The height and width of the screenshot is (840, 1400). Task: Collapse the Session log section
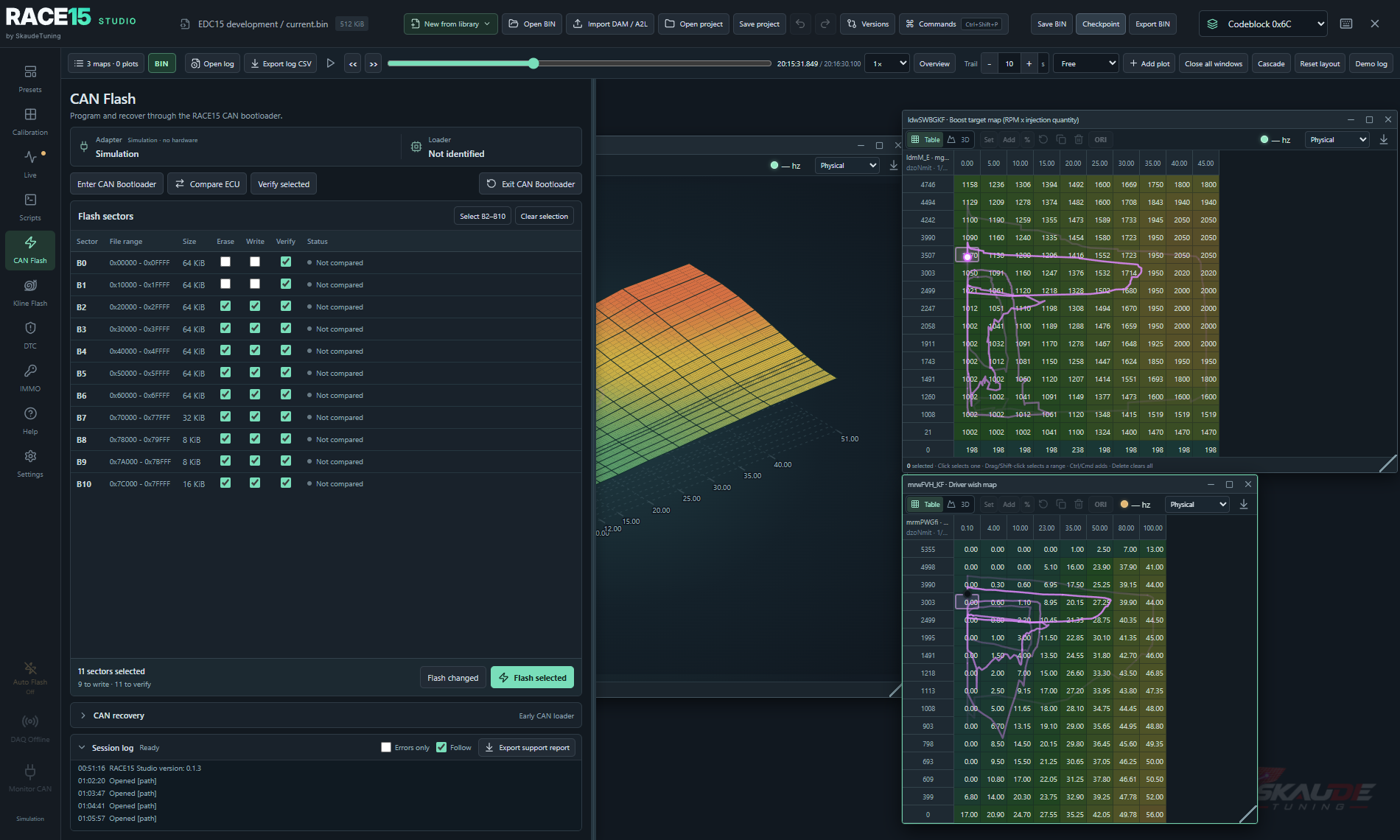click(82, 747)
